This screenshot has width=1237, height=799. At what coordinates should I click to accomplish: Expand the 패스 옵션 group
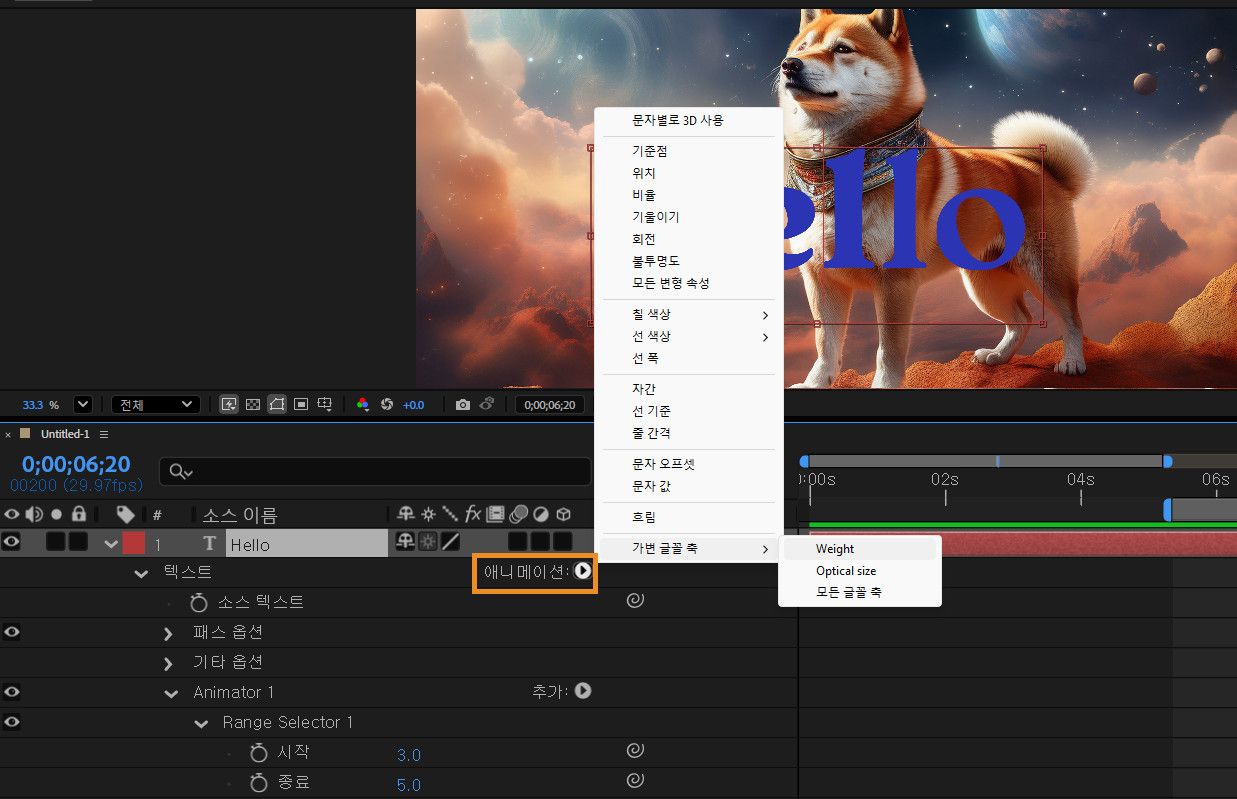coord(169,633)
